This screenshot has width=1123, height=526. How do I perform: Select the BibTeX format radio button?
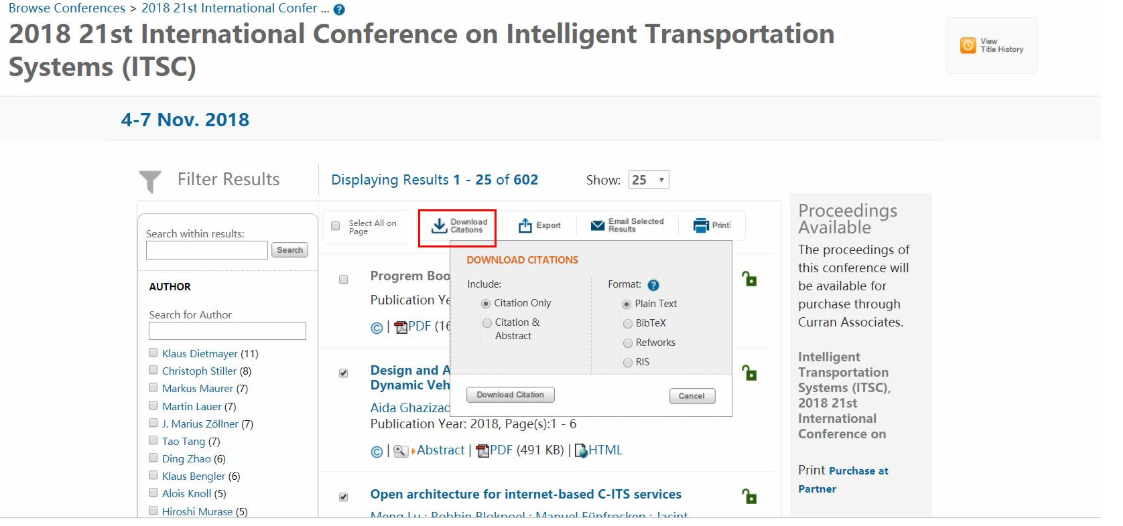point(628,324)
